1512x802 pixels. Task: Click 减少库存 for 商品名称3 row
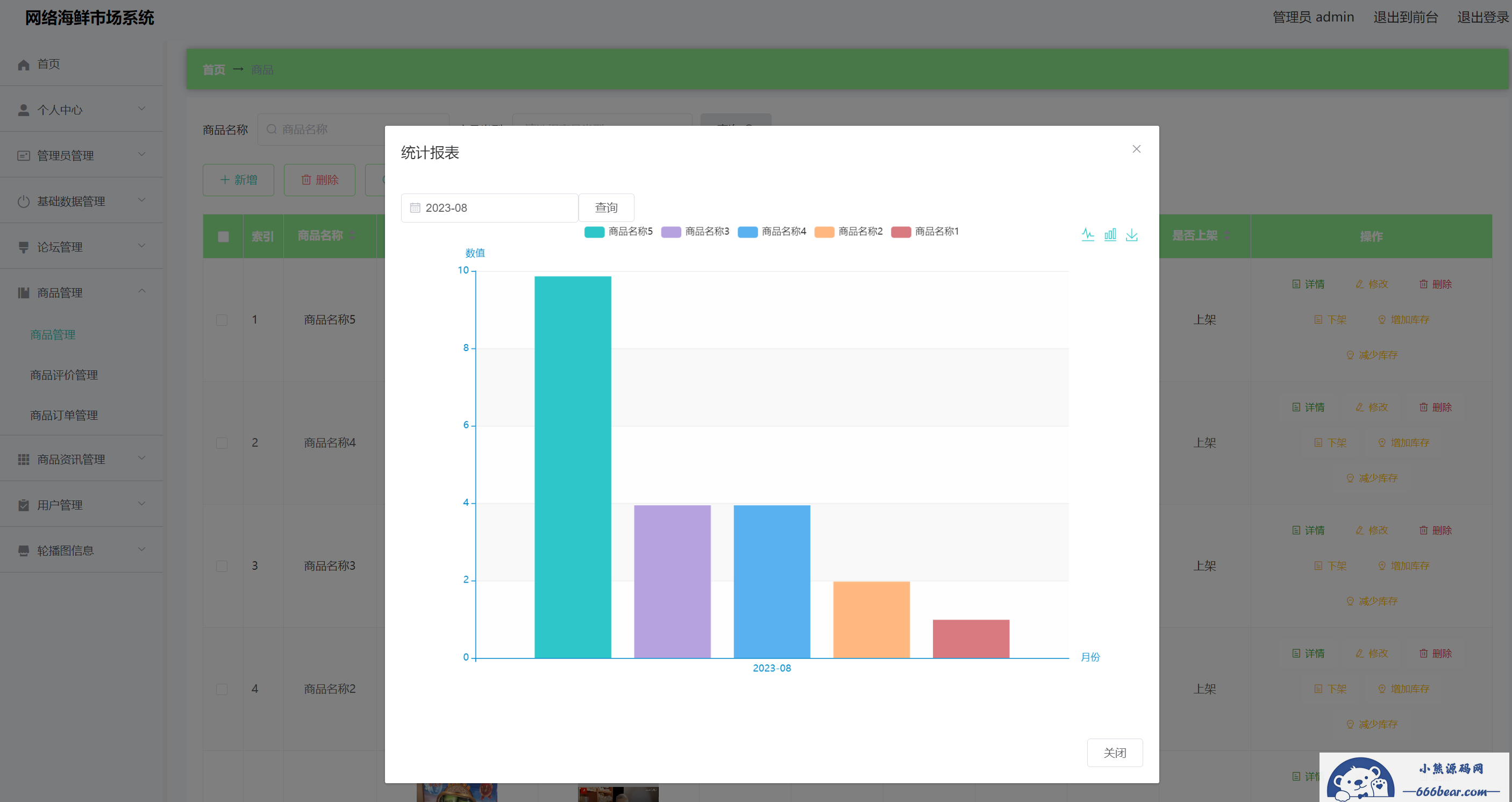click(x=1372, y=601)
